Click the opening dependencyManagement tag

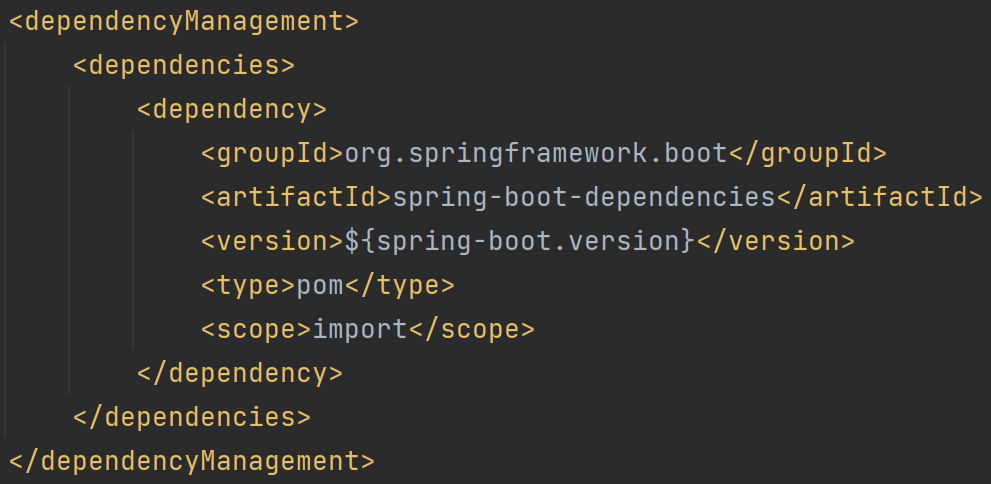point(184,22)
